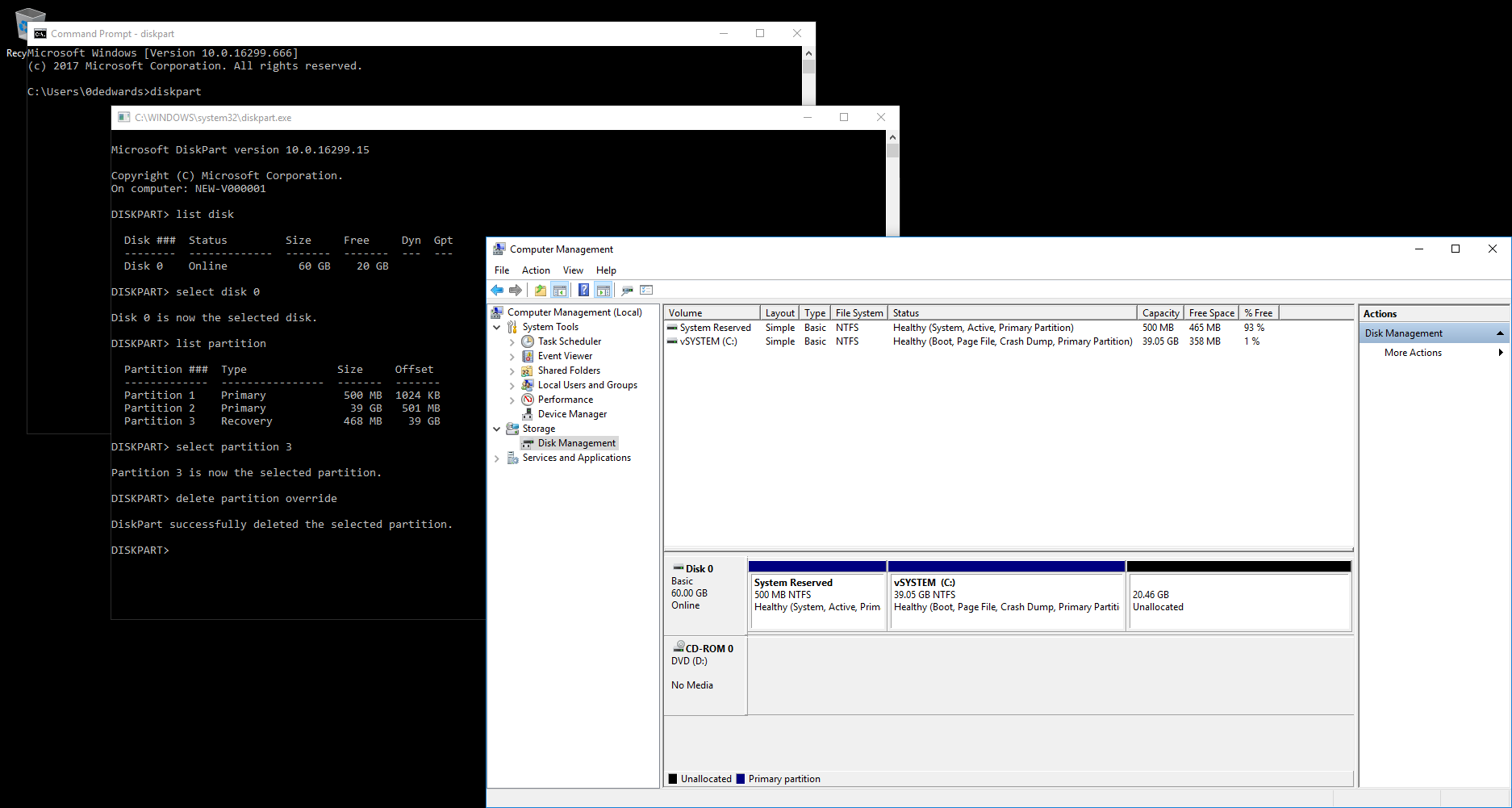Sort by the Layout column header
The height and width of the screenshot is (808, 1512).
click(779, 313)
